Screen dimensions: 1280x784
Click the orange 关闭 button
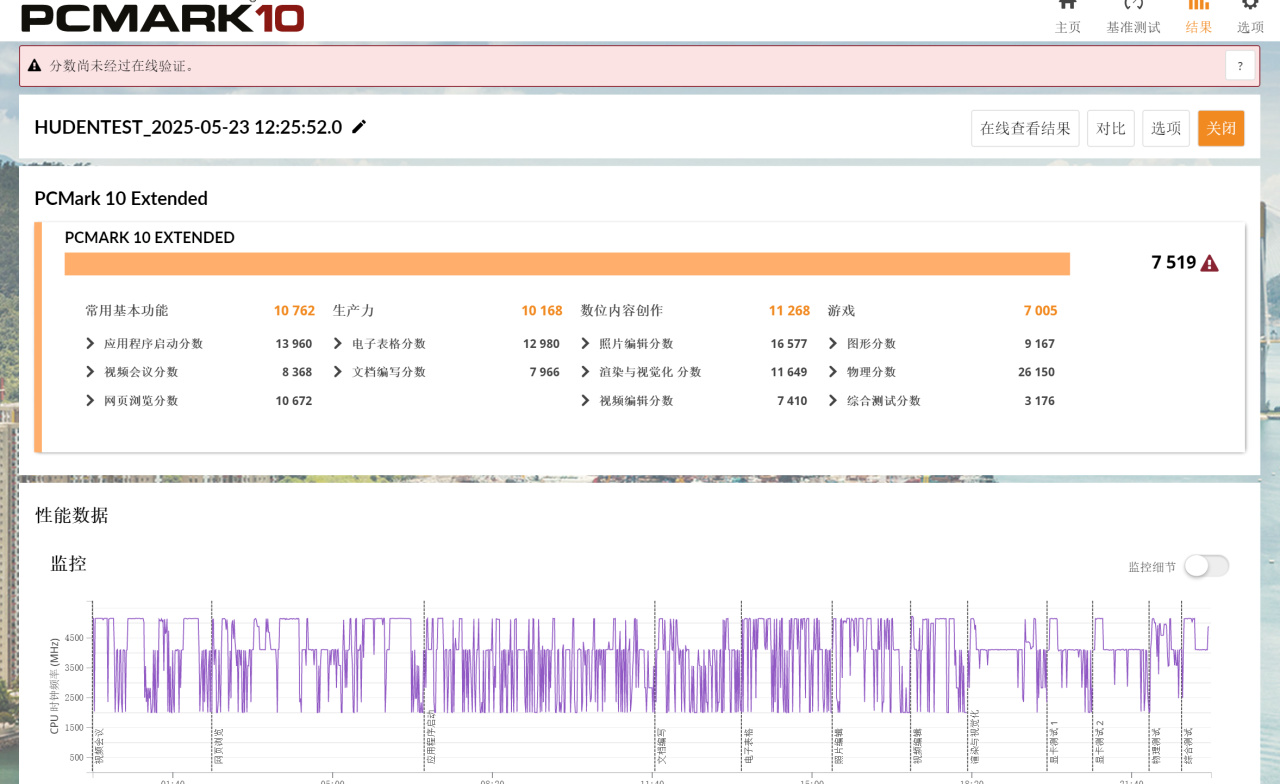(1221, 128)
